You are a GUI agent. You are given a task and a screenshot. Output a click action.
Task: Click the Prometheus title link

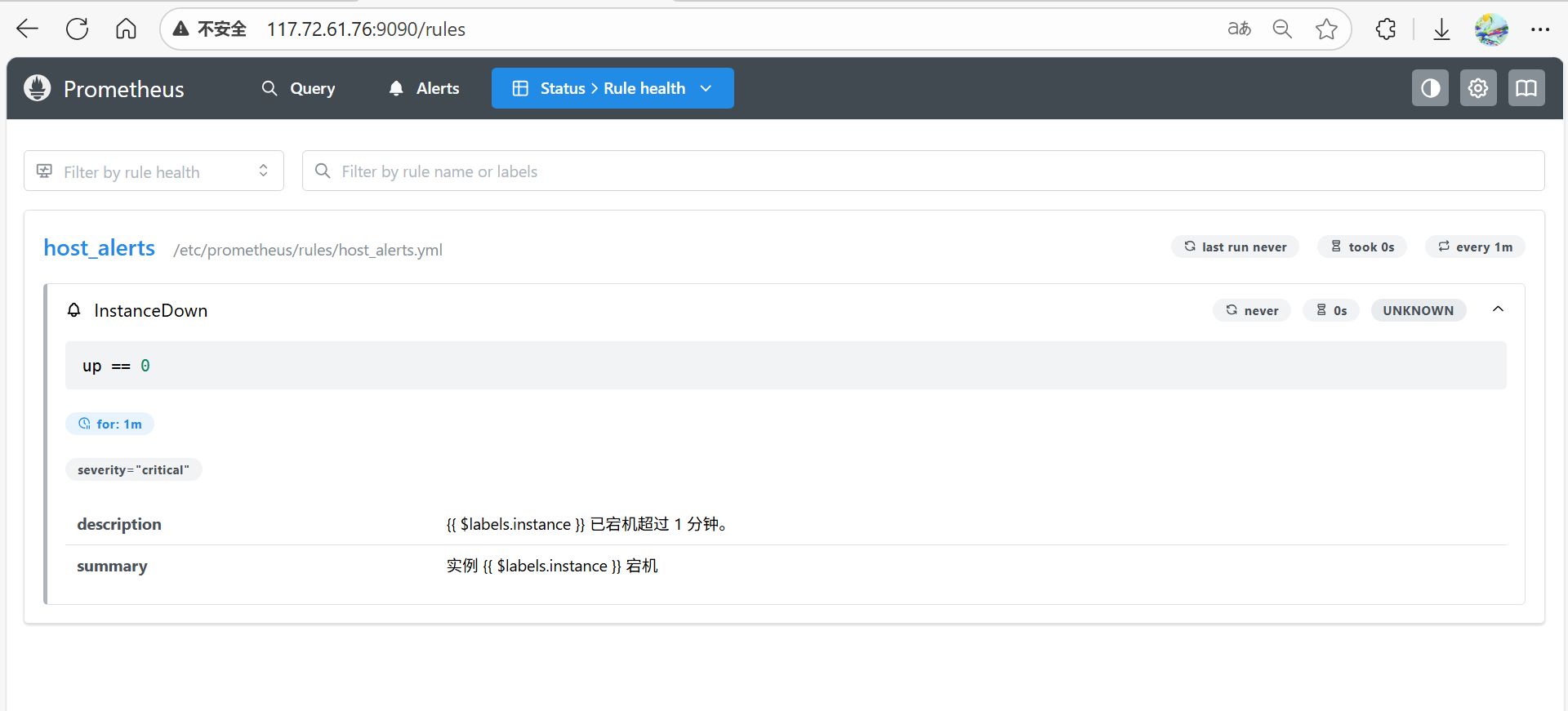tap(124, 89)
